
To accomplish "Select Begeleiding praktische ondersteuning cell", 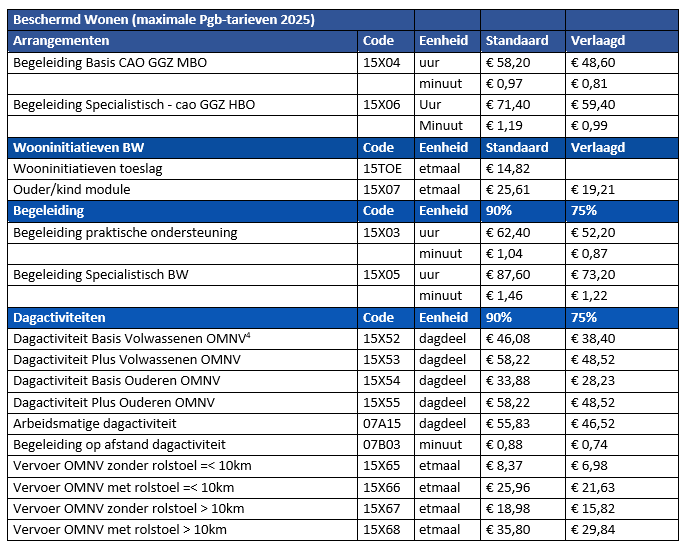I will (125, 233).
